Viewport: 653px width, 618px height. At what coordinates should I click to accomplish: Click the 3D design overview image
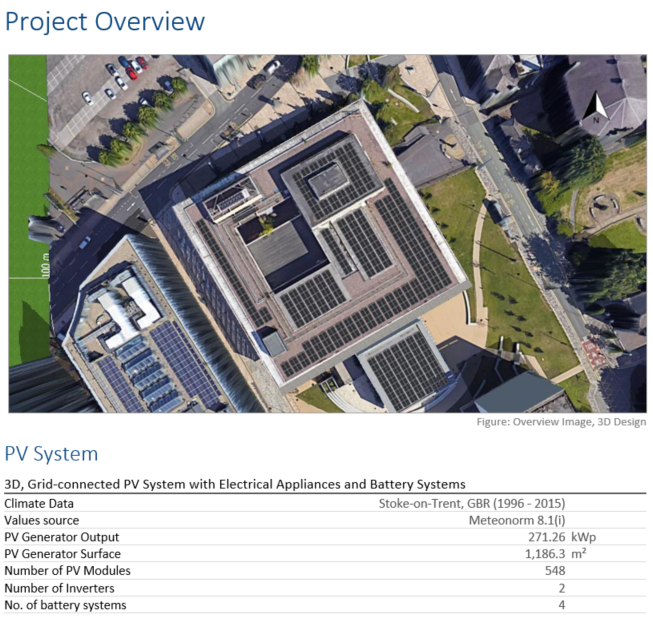(x=327, y=234)
